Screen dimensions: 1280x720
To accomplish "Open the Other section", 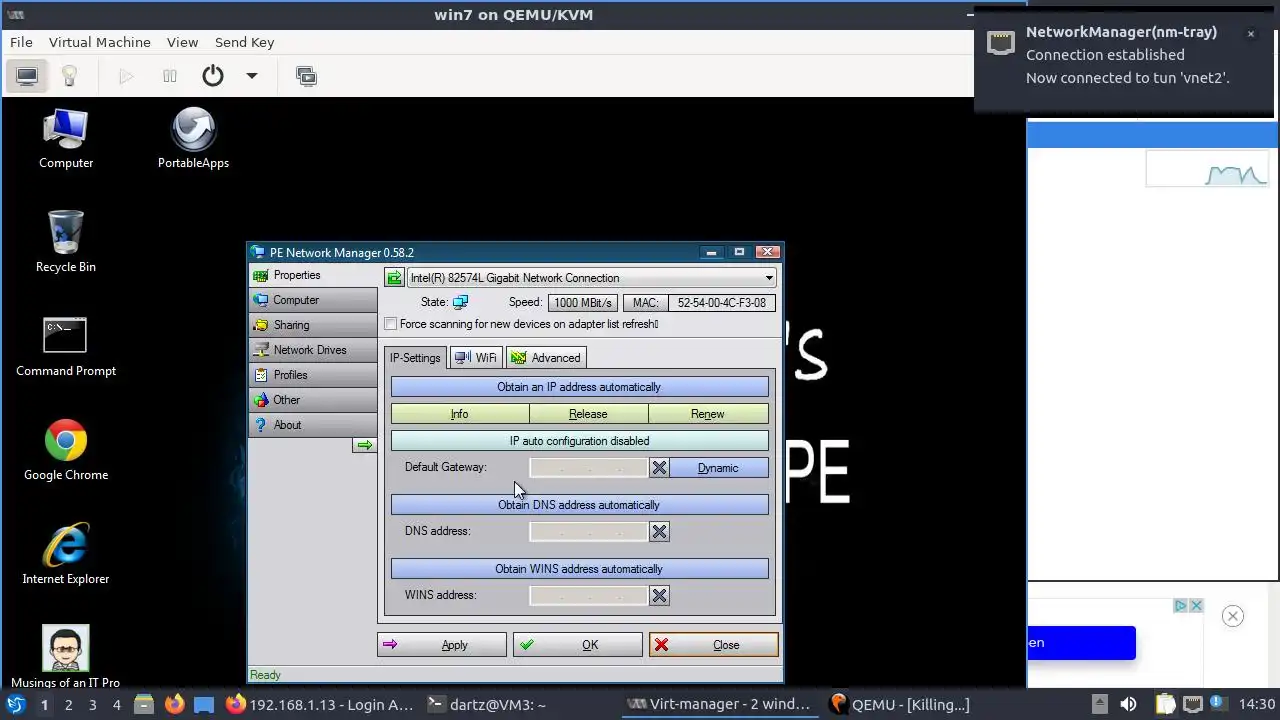I will click(313, 400).
